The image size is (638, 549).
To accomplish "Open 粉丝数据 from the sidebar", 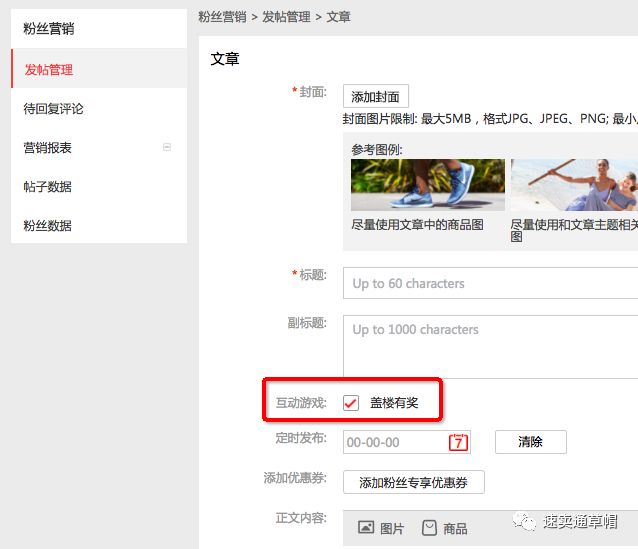I will (48, 226).
